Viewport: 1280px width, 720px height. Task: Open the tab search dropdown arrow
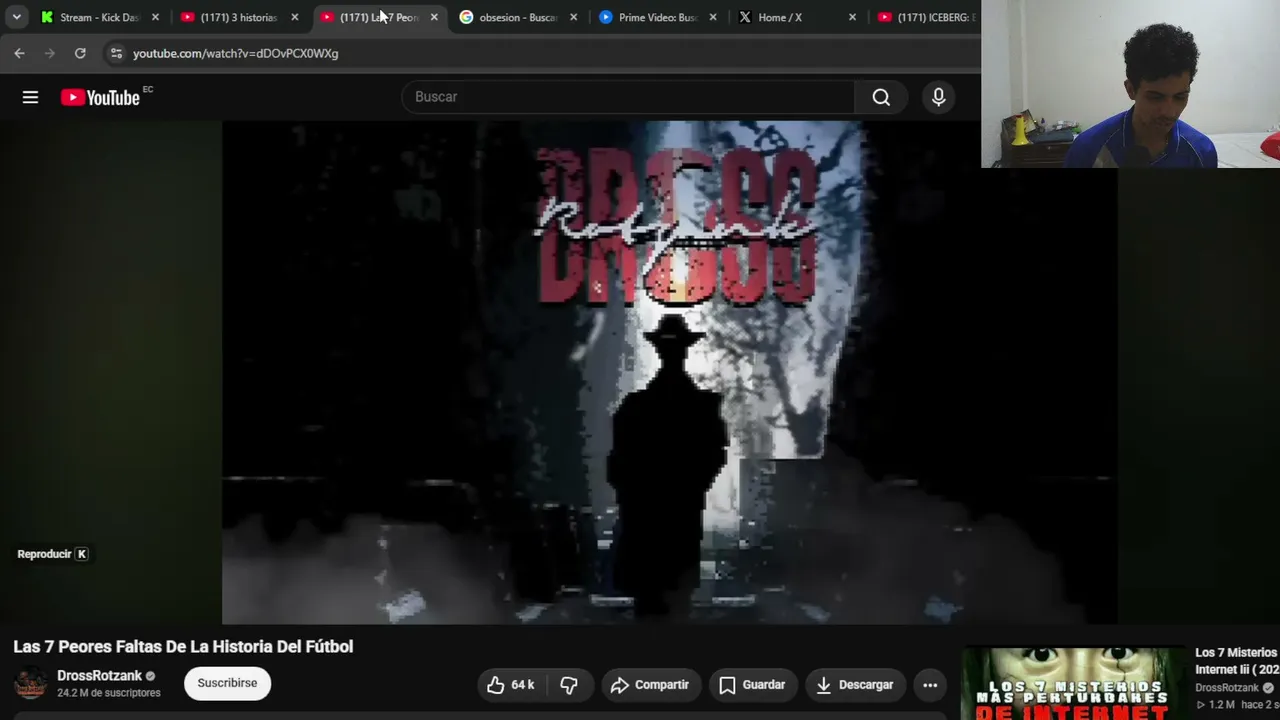pos(16,17)
